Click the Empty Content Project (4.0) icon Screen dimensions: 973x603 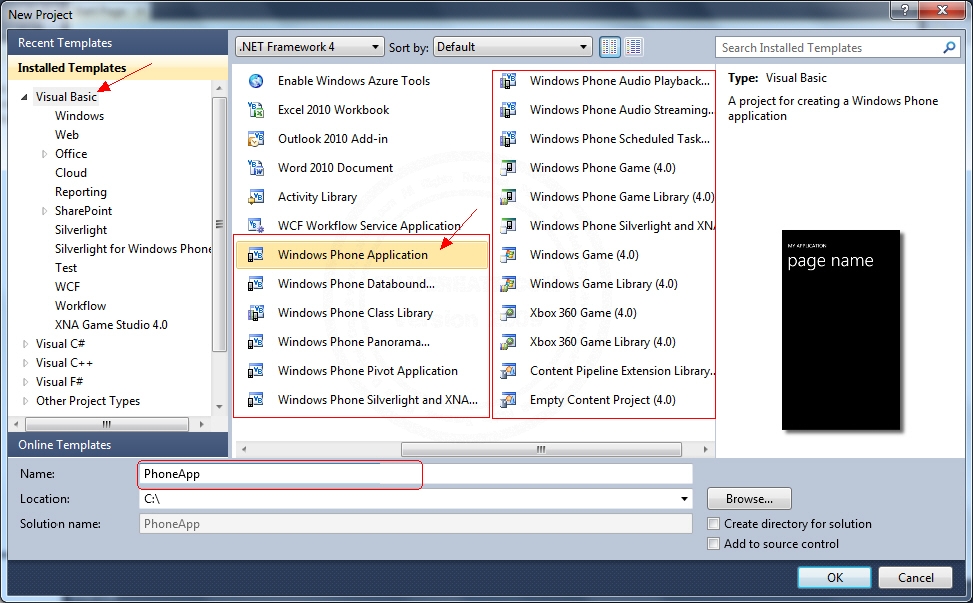[x=508, y=400]
